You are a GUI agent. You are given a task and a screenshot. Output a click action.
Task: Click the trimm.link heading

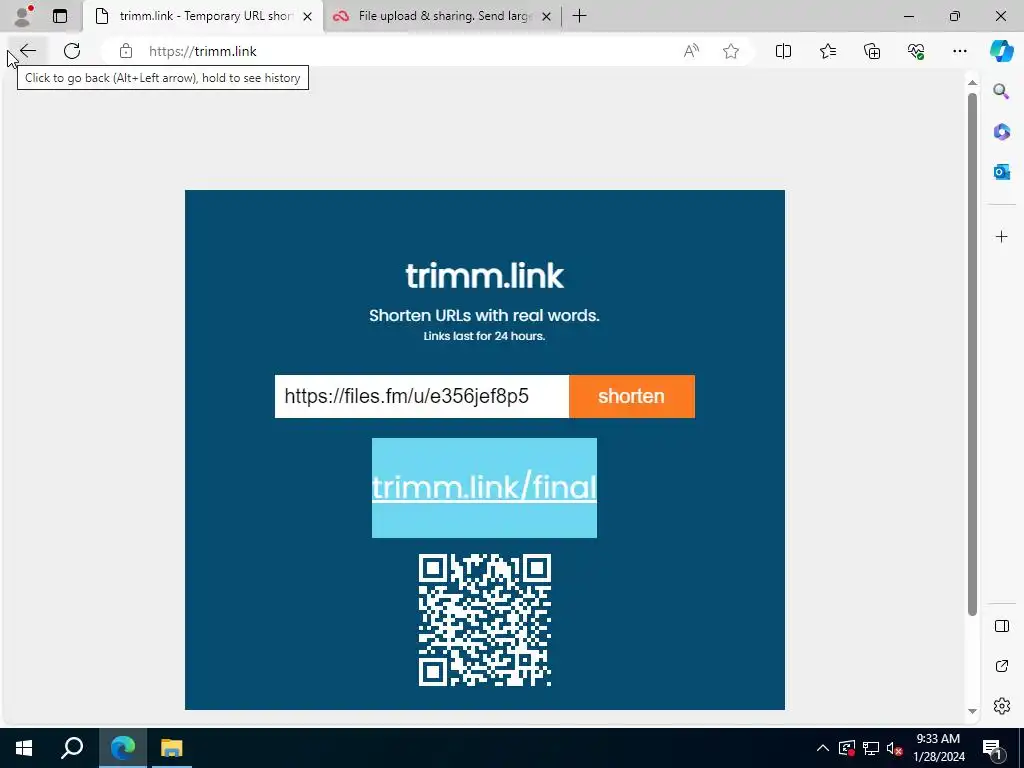pyautogui.click(x=484, y=276)
